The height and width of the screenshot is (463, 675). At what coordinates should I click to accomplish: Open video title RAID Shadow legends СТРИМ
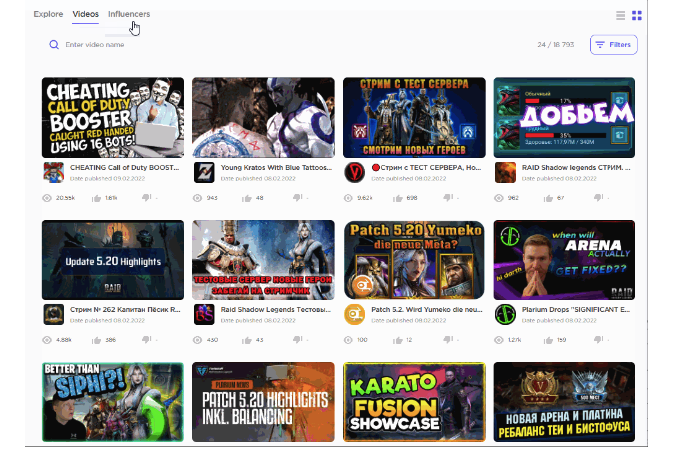click(x=576, y=167)
